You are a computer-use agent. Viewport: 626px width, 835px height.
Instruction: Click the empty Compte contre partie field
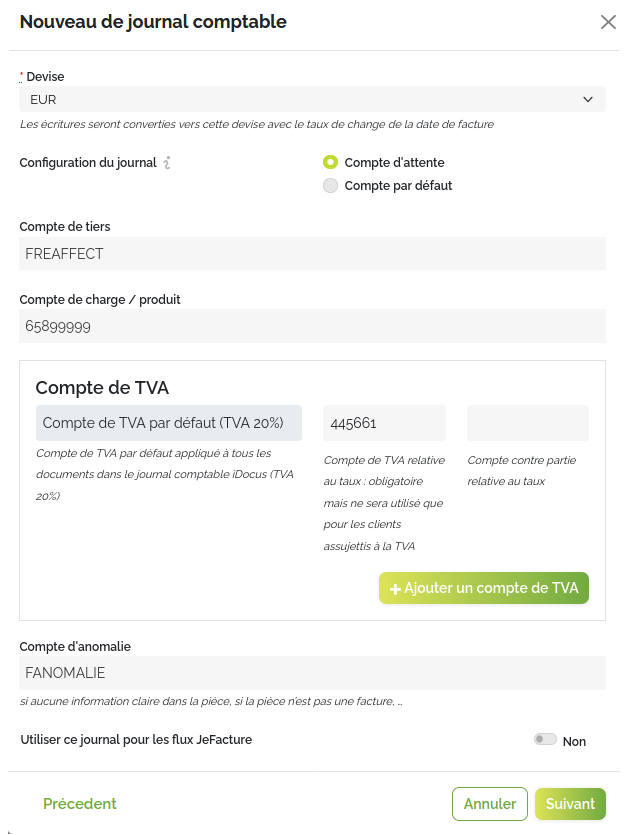[528, 423]
